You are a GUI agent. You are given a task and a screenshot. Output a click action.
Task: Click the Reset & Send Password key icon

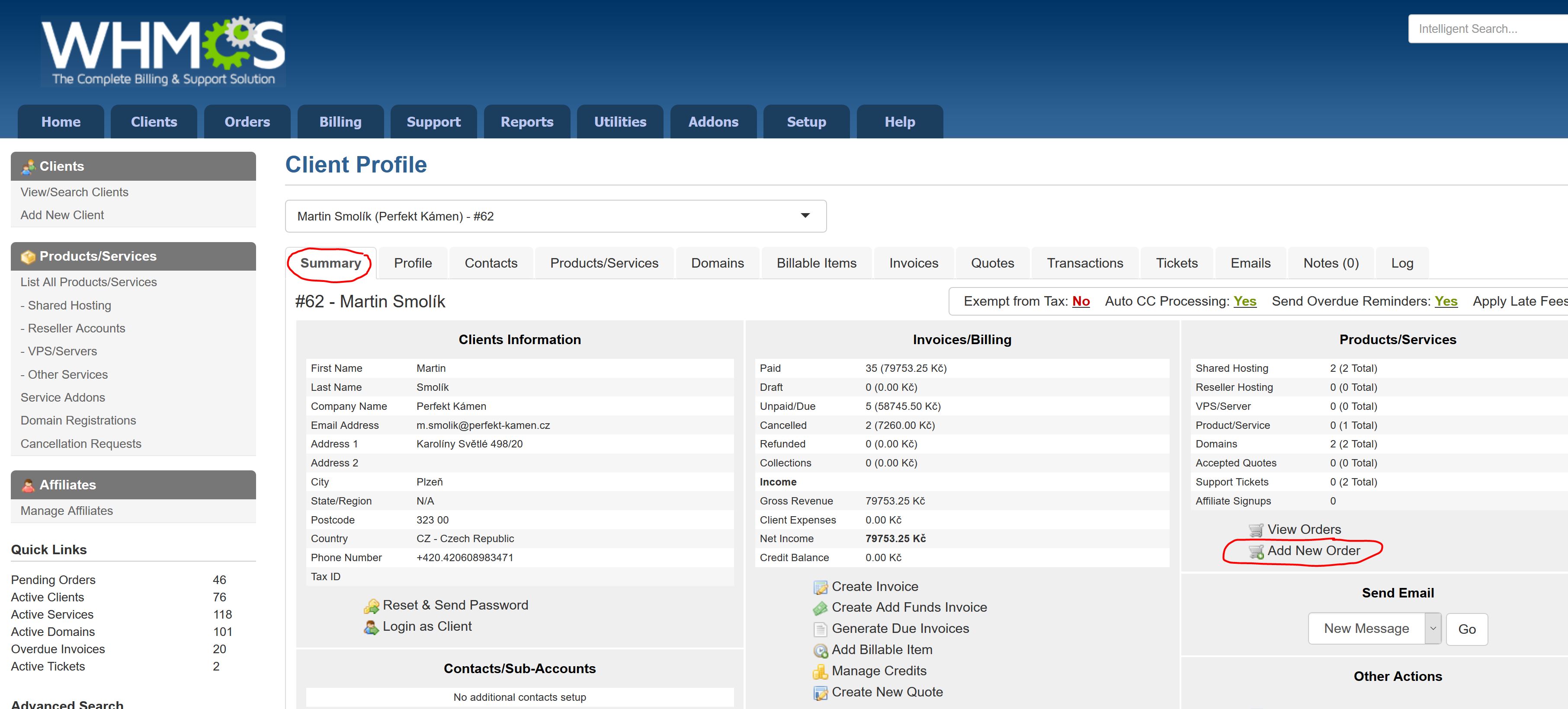pyautogui.click(x=371, y=606)
